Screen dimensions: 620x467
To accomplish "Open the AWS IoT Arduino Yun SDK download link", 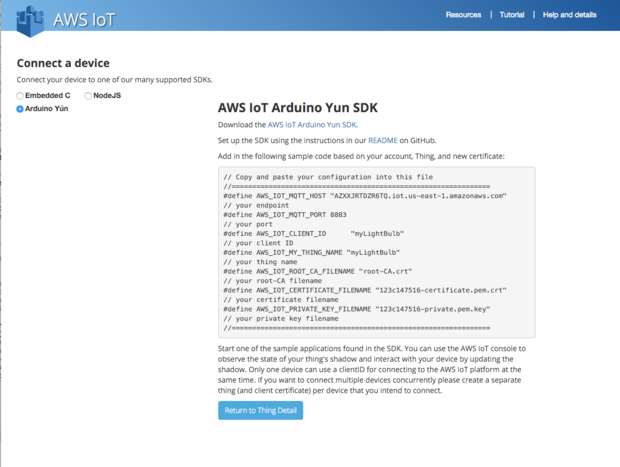I will (x=312, y=125).
